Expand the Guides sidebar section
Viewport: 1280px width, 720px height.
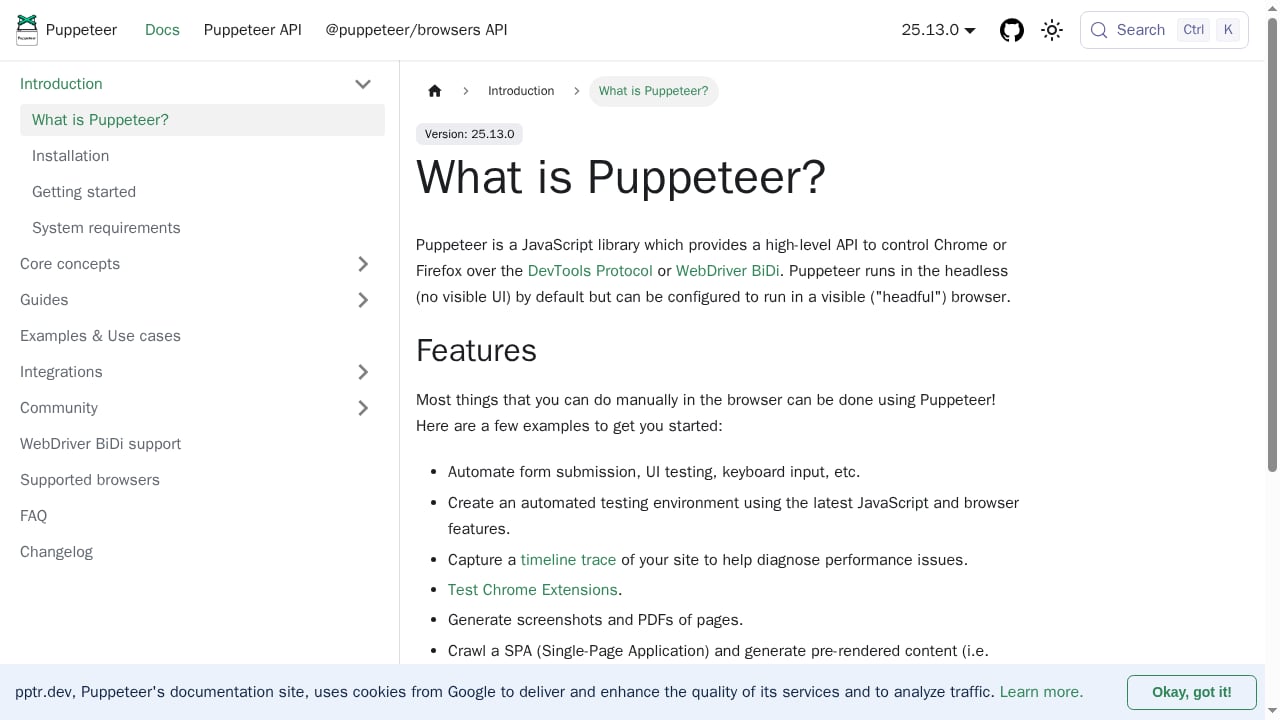[363, 300]
